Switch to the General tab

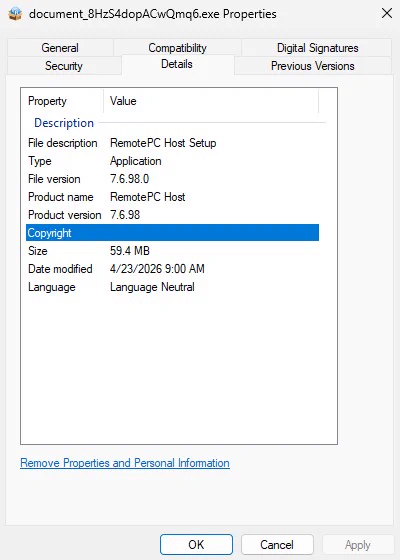point(60,48)
